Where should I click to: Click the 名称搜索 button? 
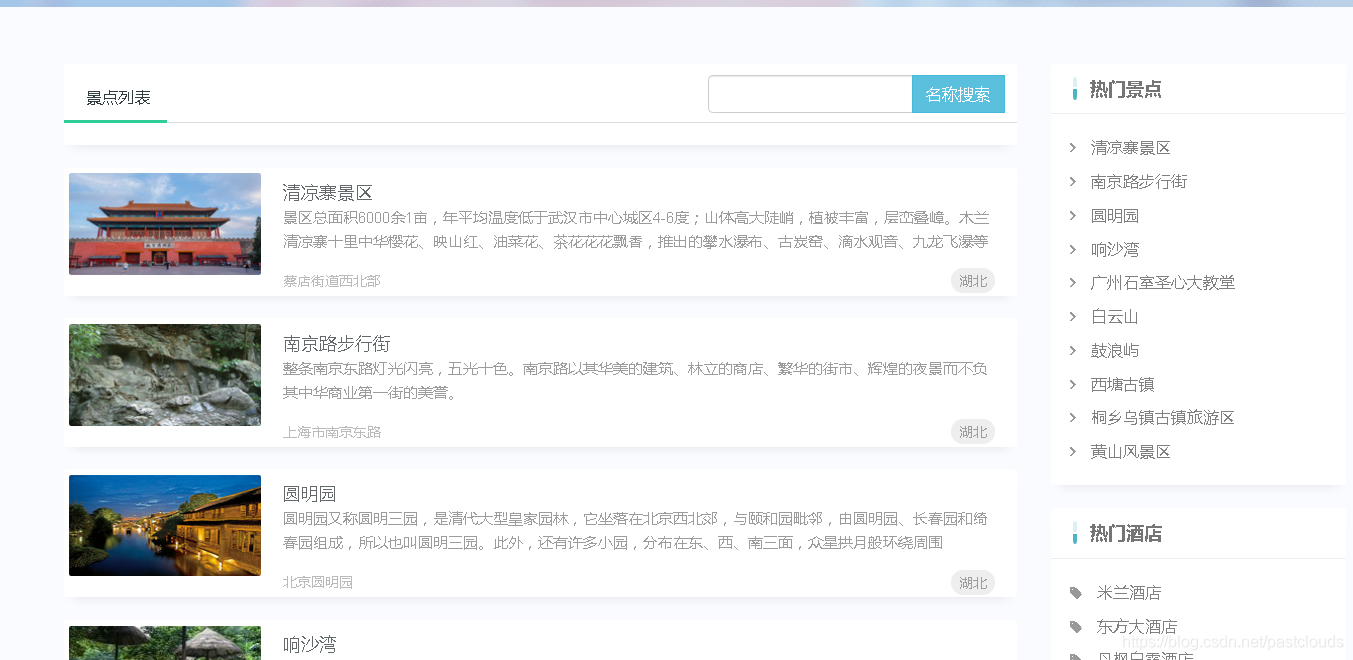point(958,94)
